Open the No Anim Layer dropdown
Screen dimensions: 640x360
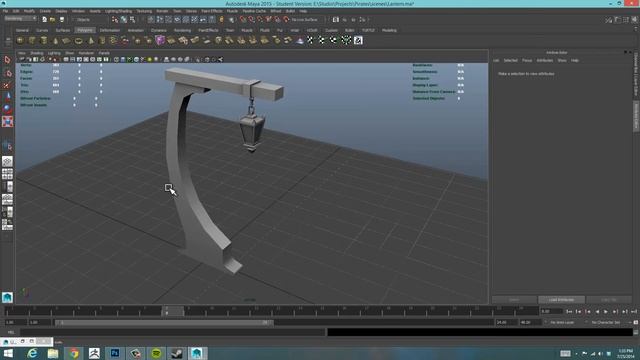tap(562, 322)
